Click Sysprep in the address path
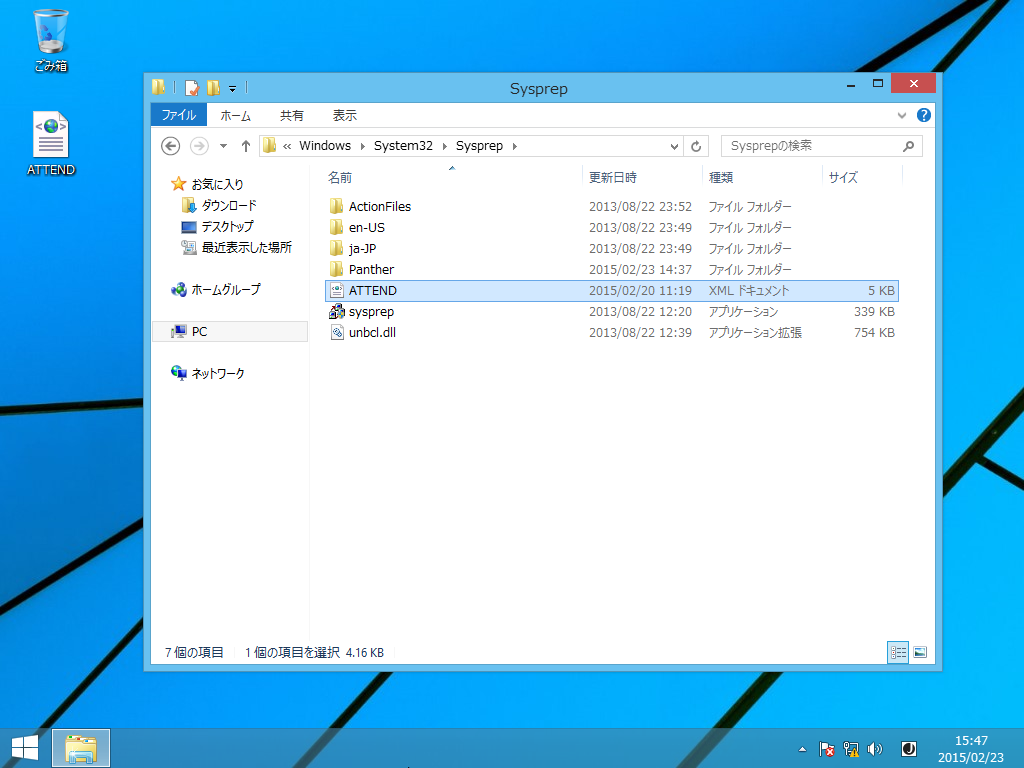The width and height of the screenshot is (1024, 768). [x=479, y=146]
